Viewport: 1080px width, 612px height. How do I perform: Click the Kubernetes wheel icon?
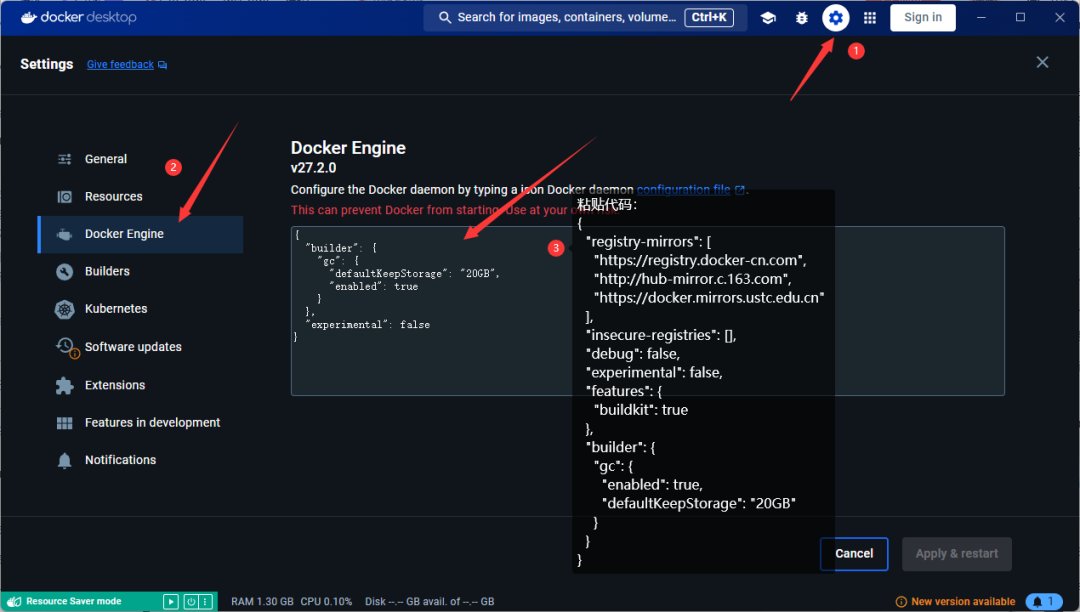65,310
